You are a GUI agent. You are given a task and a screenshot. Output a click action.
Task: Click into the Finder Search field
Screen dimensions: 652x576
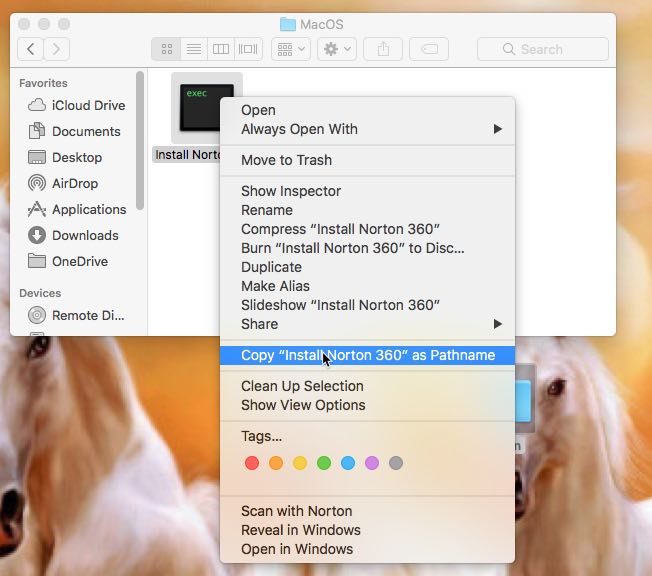point(543,49)
